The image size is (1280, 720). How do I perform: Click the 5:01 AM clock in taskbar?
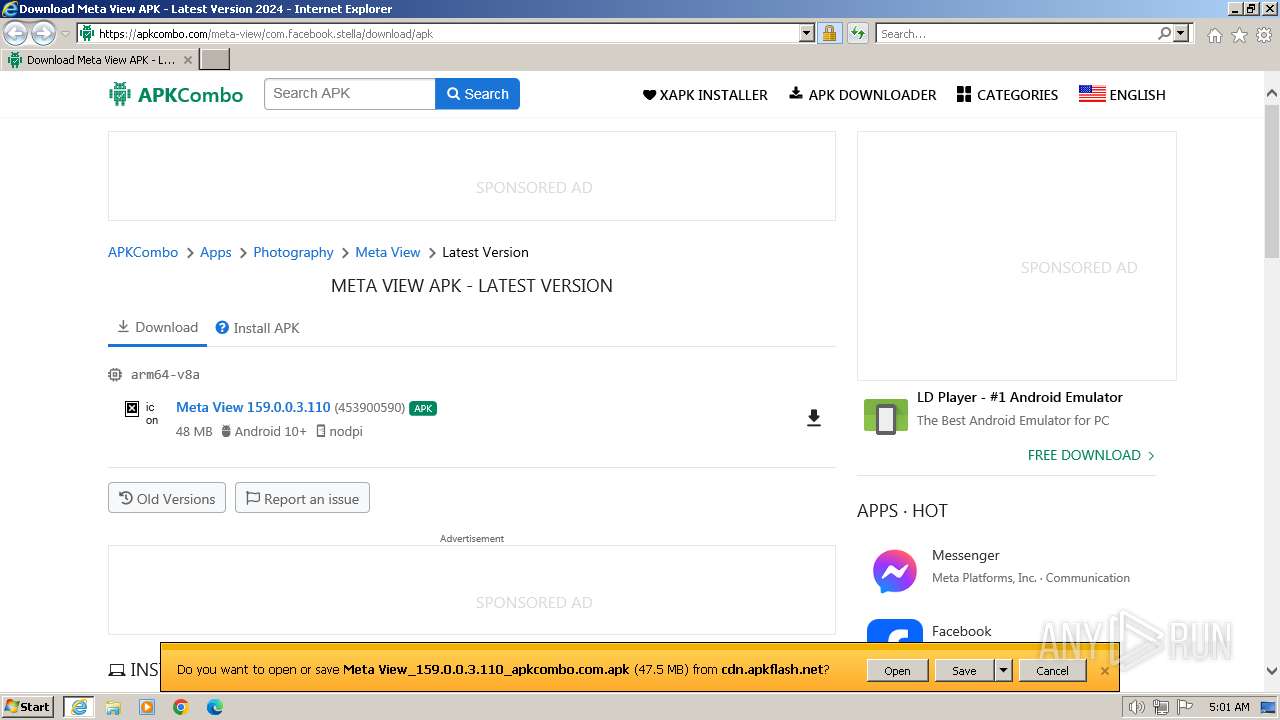coord(1229,707)
